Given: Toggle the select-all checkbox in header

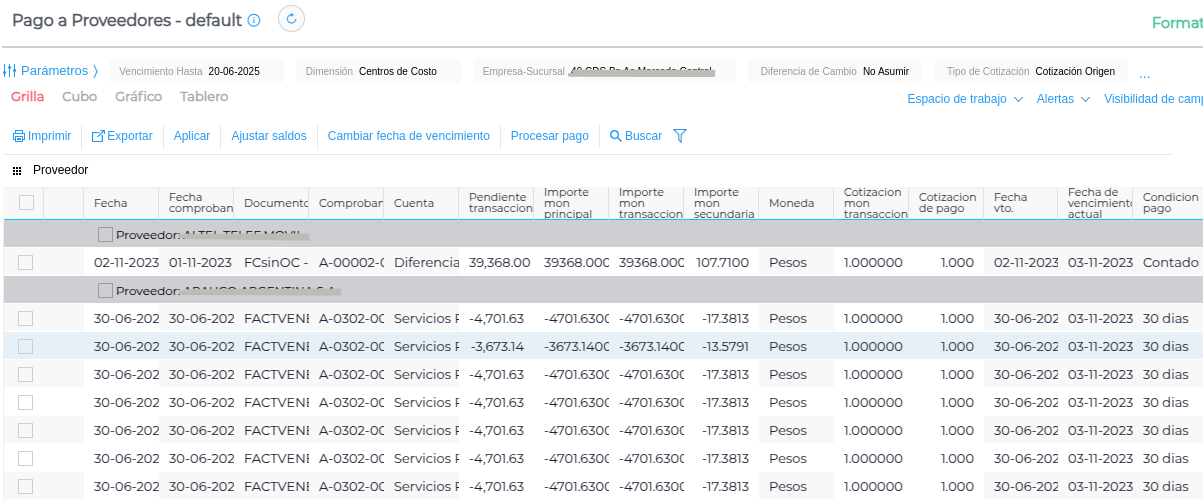Looking at the screenshot, I should (x=26, y=202).
